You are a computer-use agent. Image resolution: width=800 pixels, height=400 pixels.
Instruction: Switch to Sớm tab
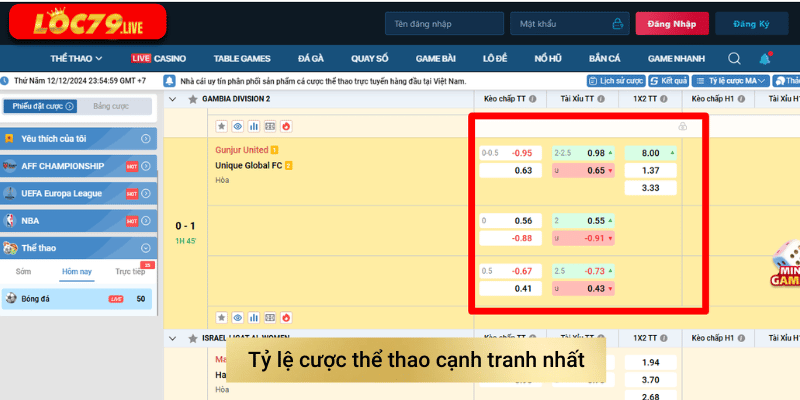pos(23,271)
